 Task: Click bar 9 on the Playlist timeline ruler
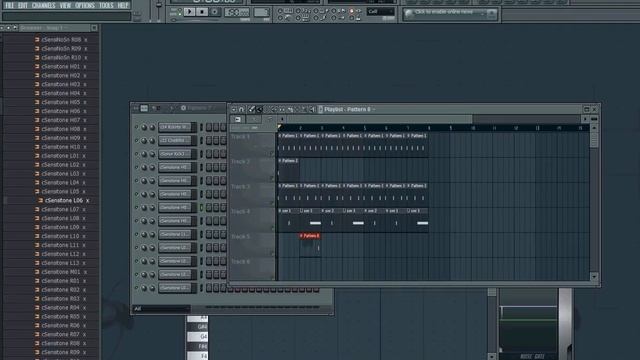451,128
